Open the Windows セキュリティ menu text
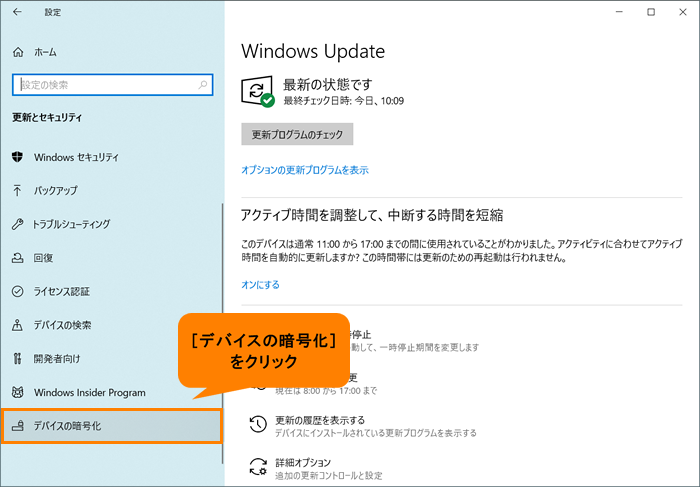This screenshot has height=487, width=700. click(76, 157)
